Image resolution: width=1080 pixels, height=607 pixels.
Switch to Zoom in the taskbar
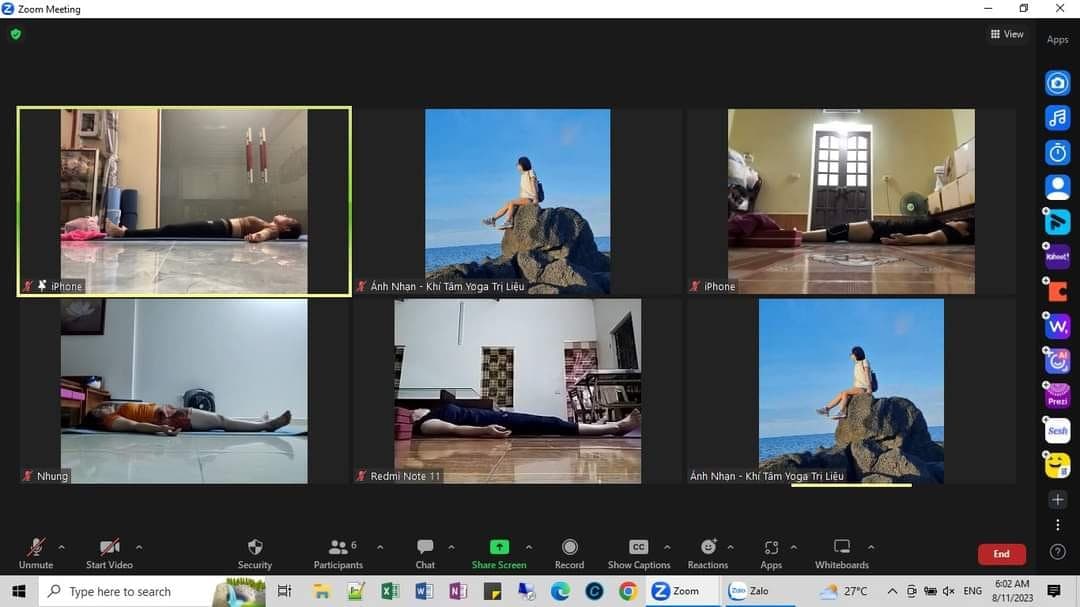coord(682,591)
